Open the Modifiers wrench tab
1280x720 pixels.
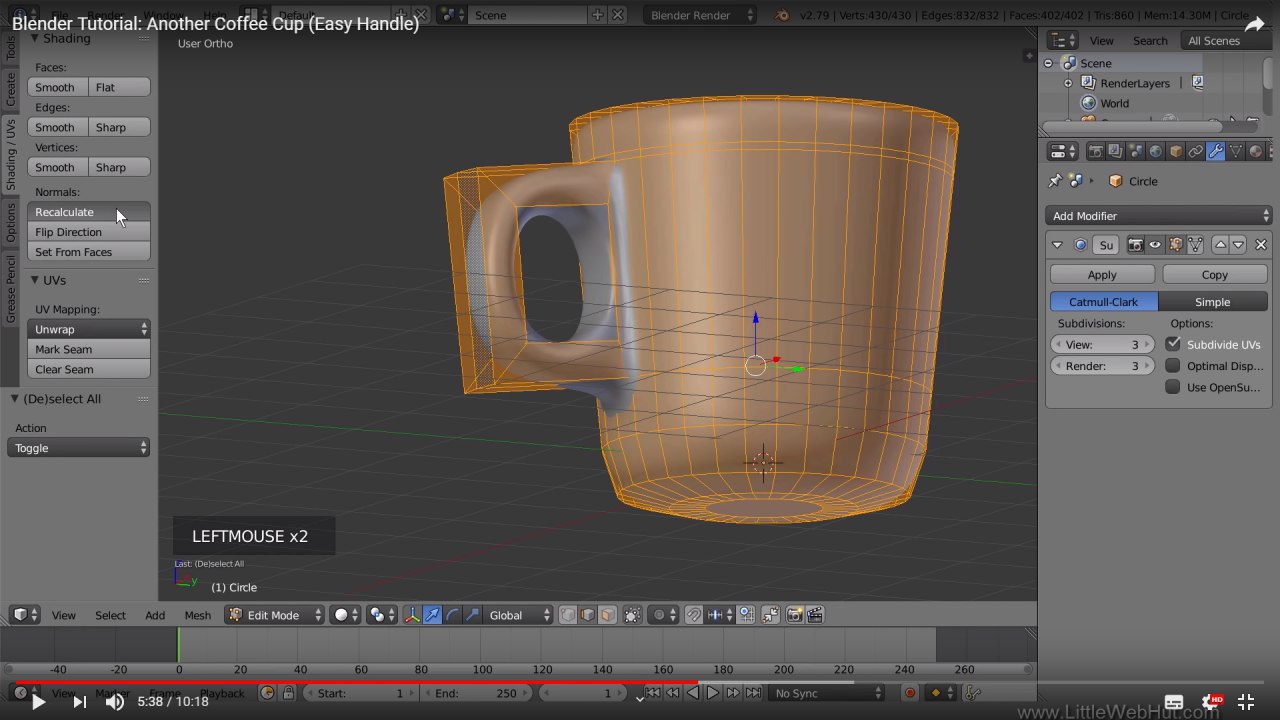(1216, 151)
